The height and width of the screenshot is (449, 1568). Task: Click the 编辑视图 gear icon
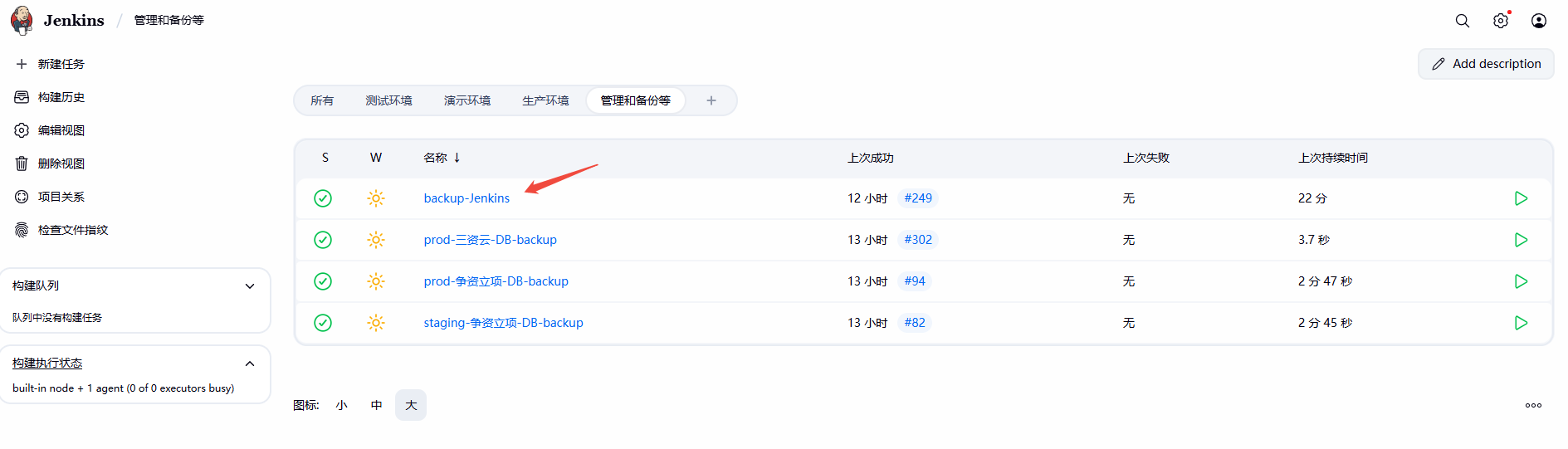point(22,130)
